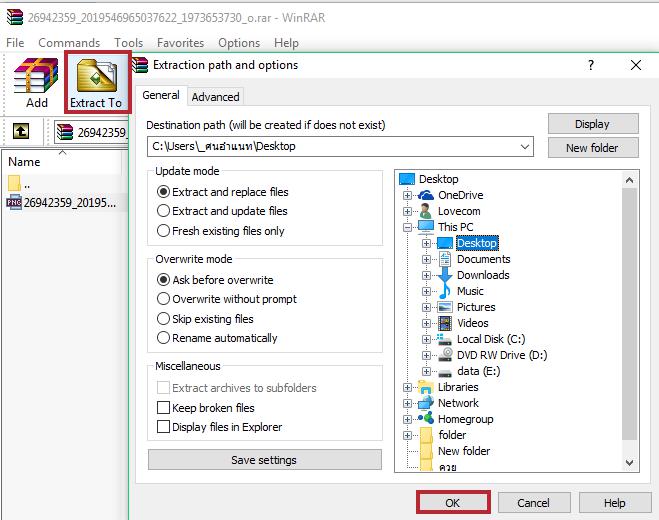659x520 pixels.
Task: Collapse the This PC tree node
Action: (407, 227)
